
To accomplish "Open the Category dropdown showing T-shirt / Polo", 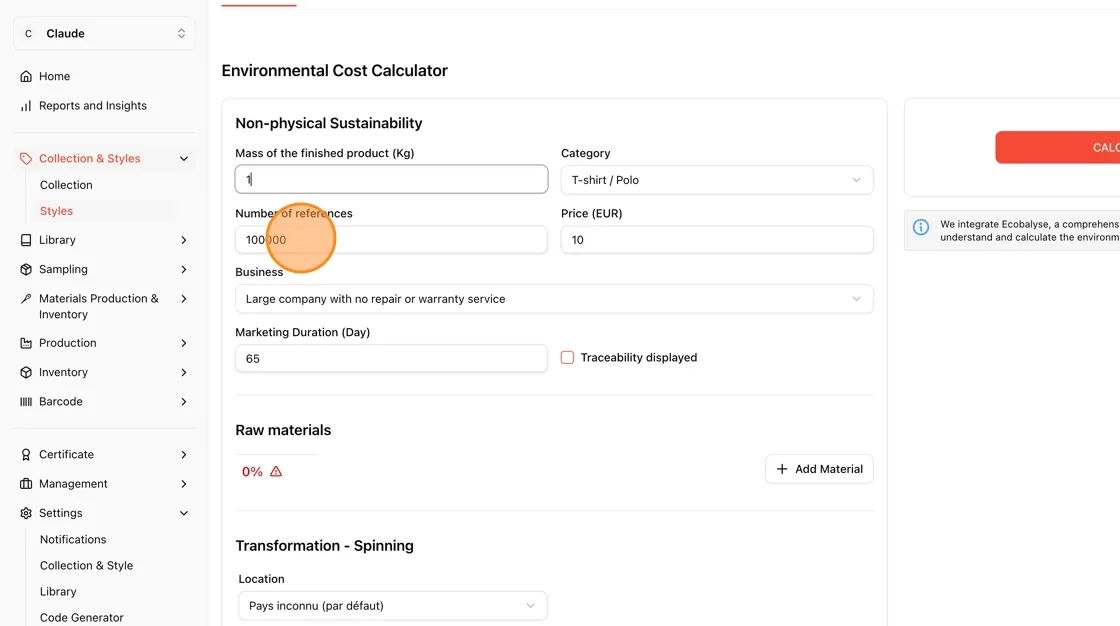I will coord(716,180).
